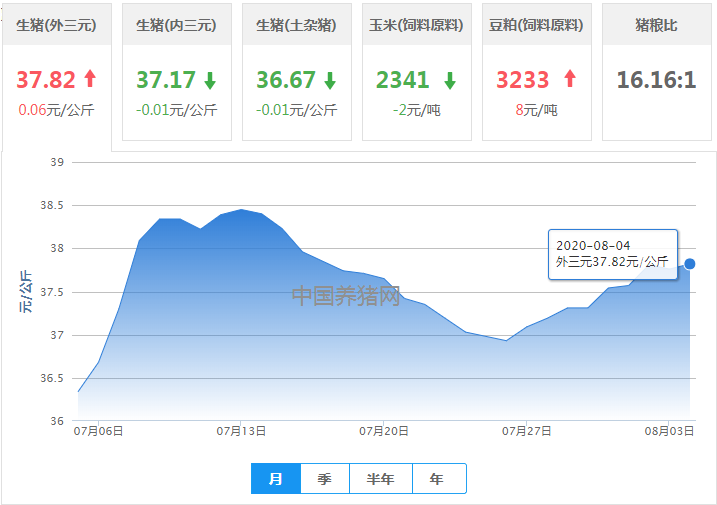717x505 pixels.
Task: Click the green down arrow beside 2341
Action: (449, 80)
